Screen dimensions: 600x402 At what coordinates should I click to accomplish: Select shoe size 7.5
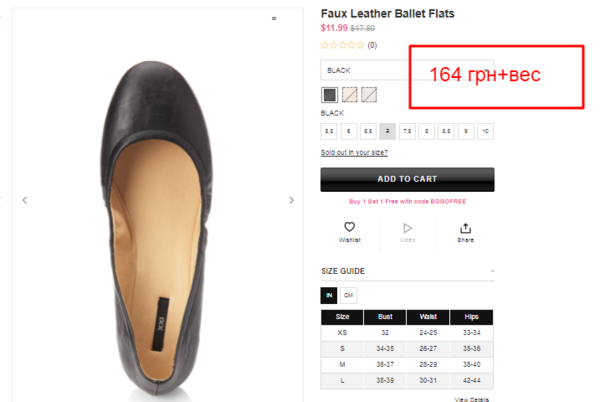coord(407,131)
